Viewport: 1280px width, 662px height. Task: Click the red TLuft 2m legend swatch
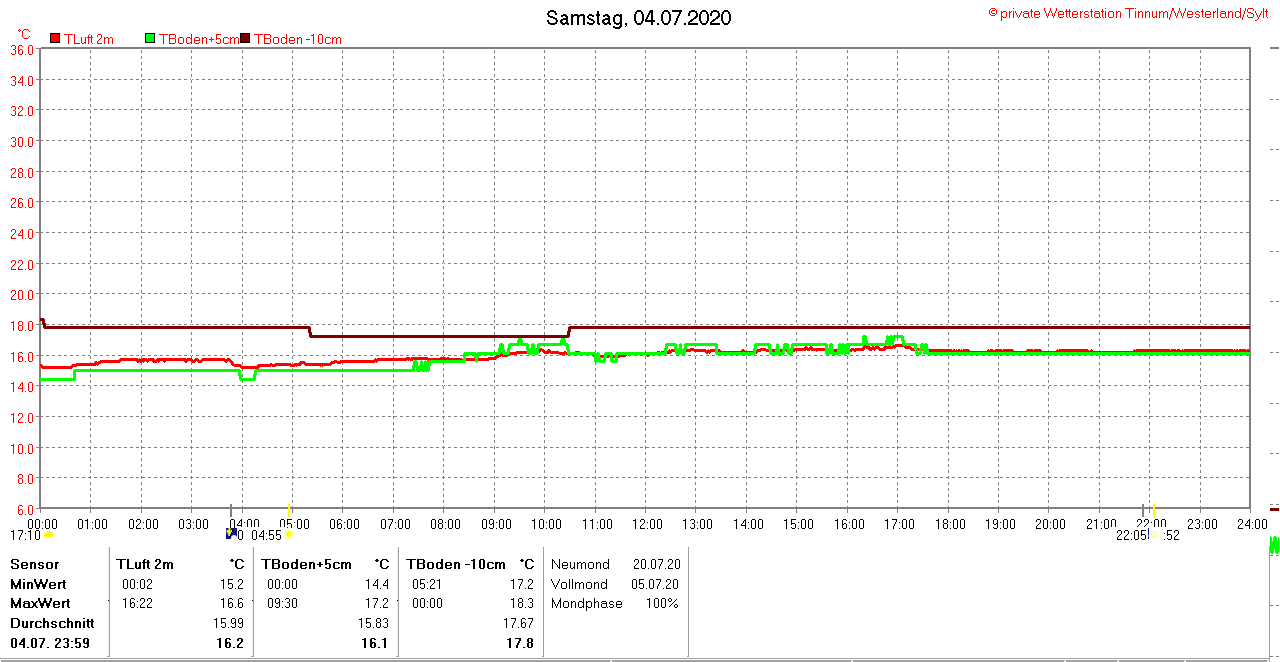tap(55, 39)
